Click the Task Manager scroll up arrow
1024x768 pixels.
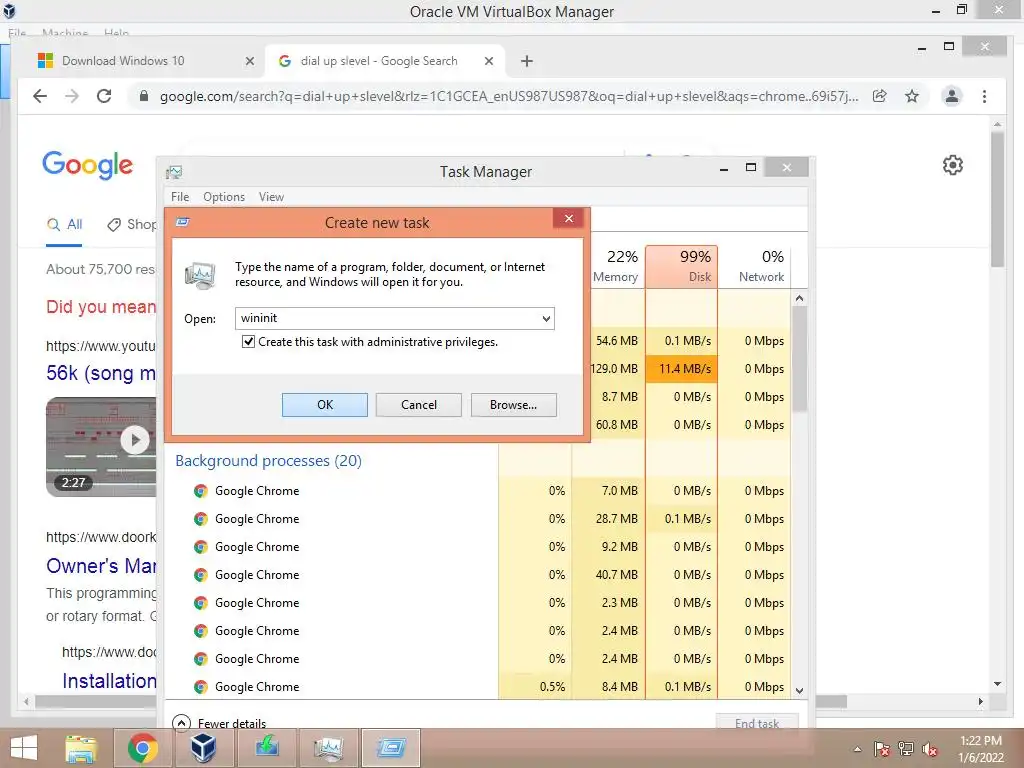tap(799, 298)
